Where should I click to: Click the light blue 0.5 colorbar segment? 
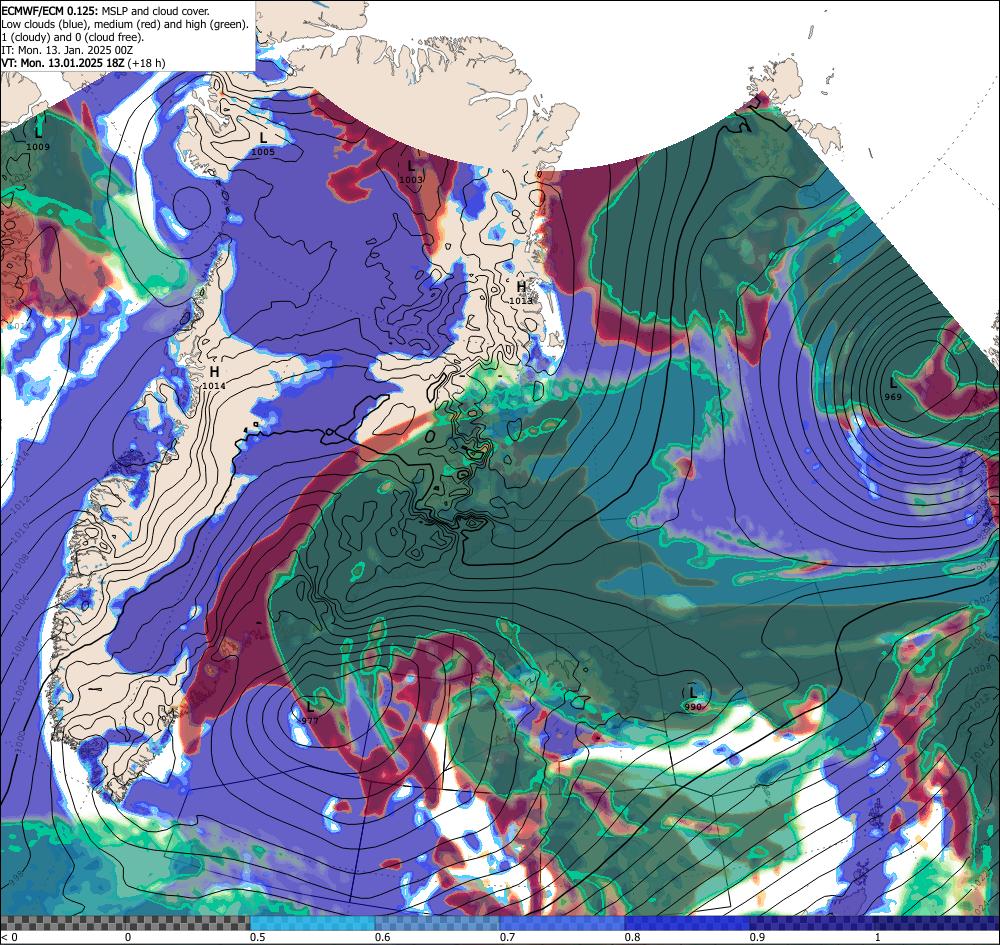coord(312,923)
